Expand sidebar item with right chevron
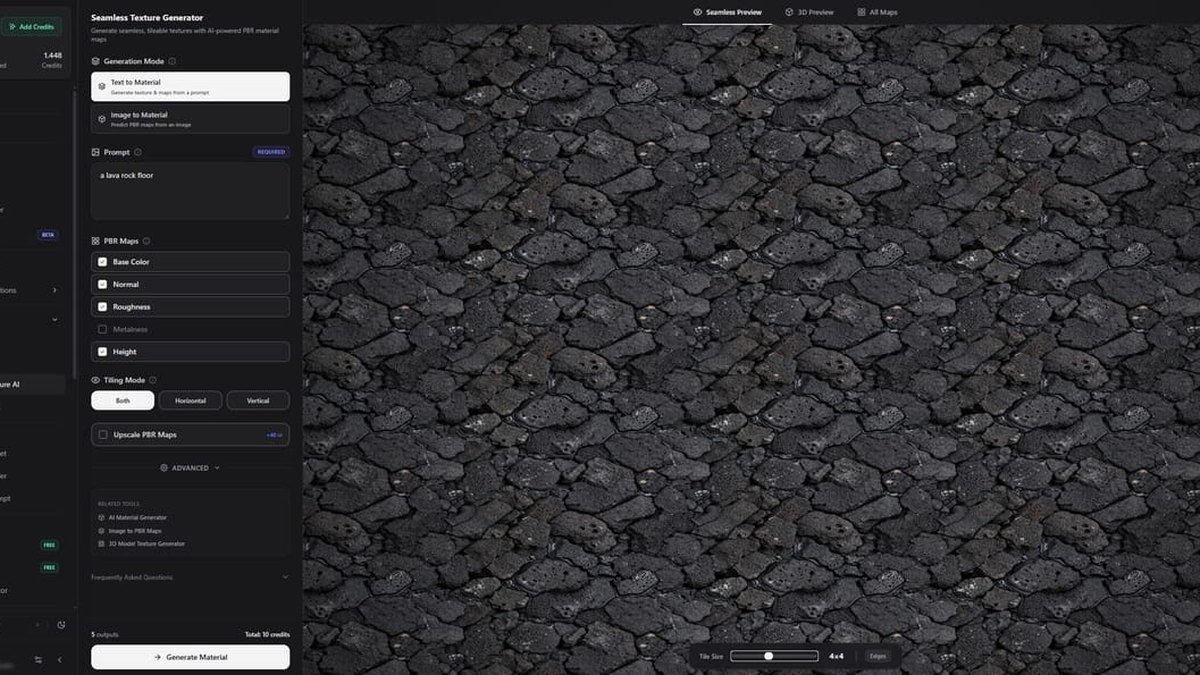The width and height of the screenshot is (1200, 675). (x=54, y=290)
